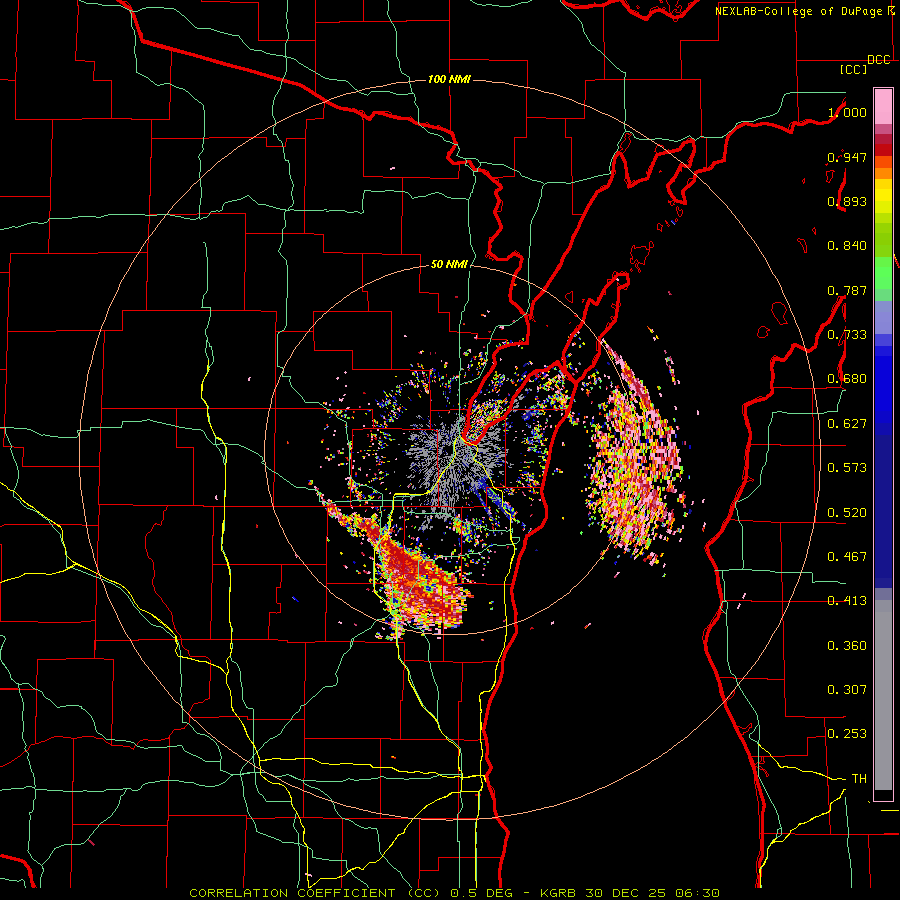Click the 1.000 color scale value

click(847, 112)
